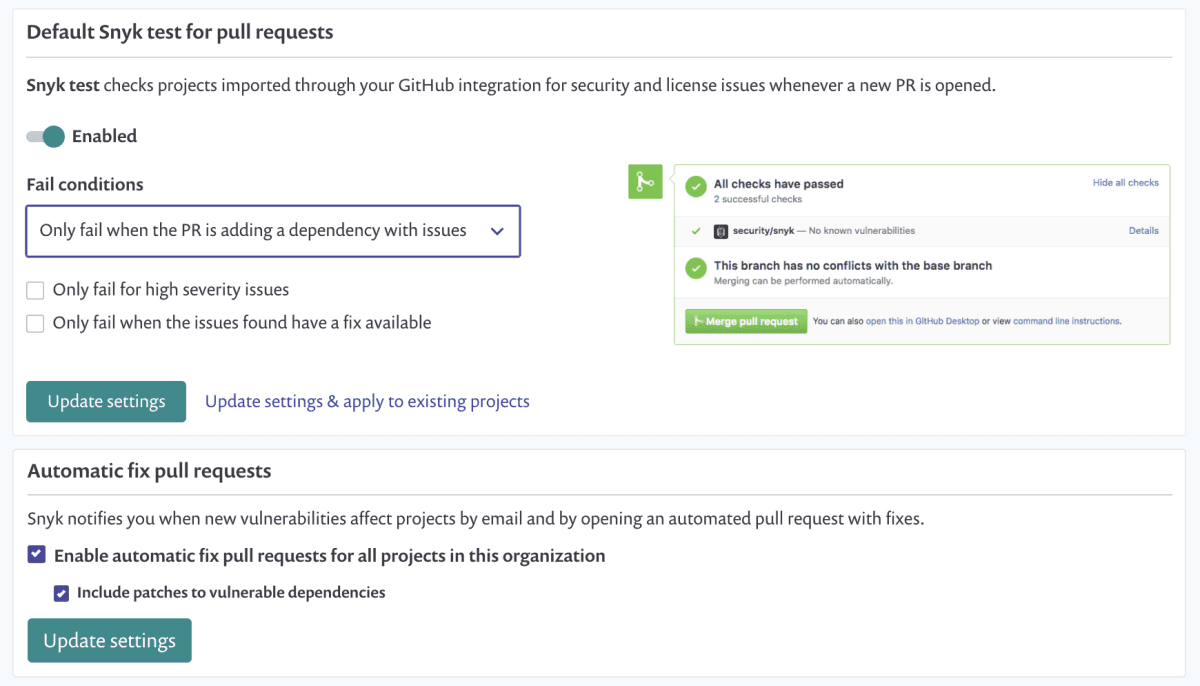Viewport: 1200px width, 686px height.
Task: Open the Fail conditions dropdown
Action: [273, 231]
